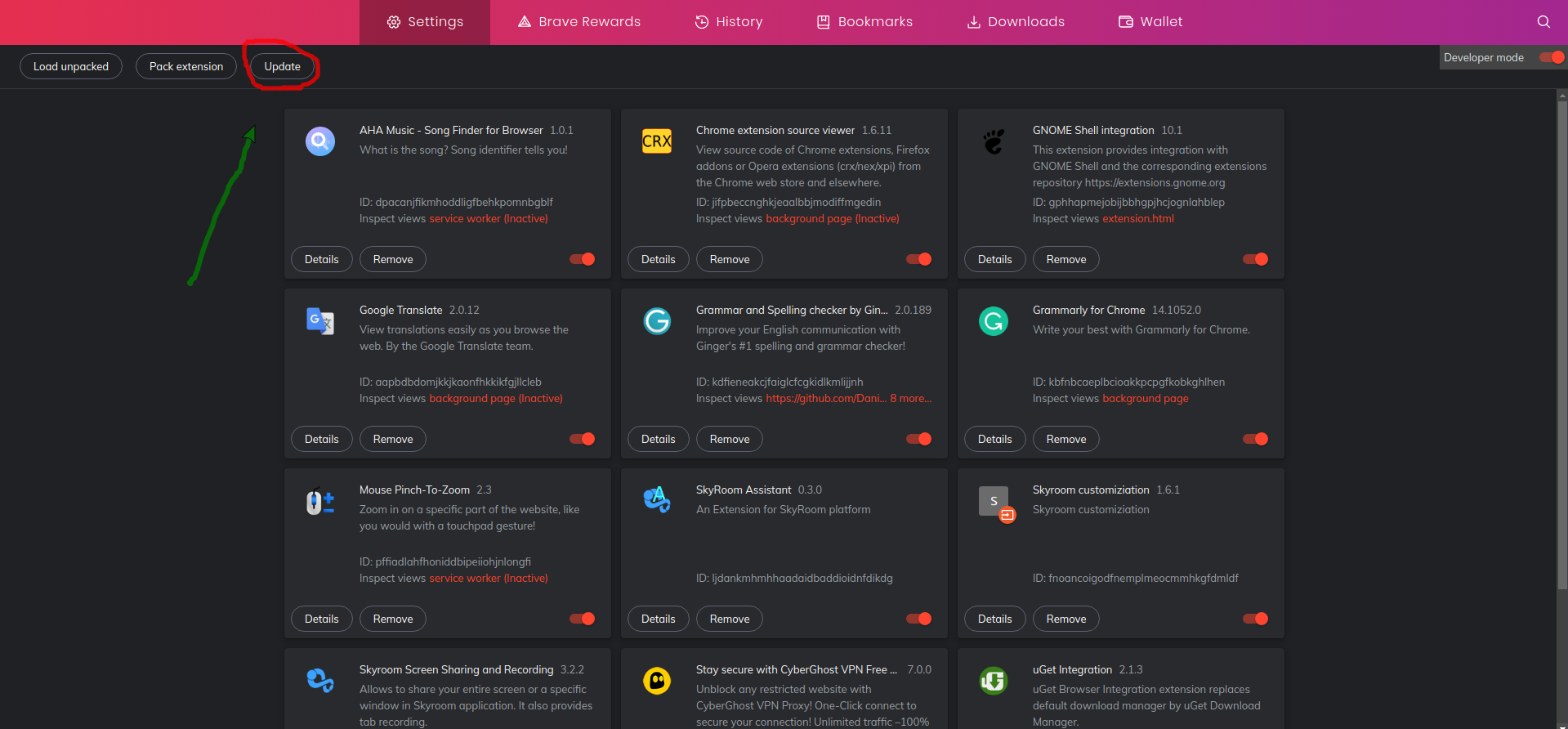Remove Skyroom customiziation extension
Screen dimensions: 1568x729
1066,619
